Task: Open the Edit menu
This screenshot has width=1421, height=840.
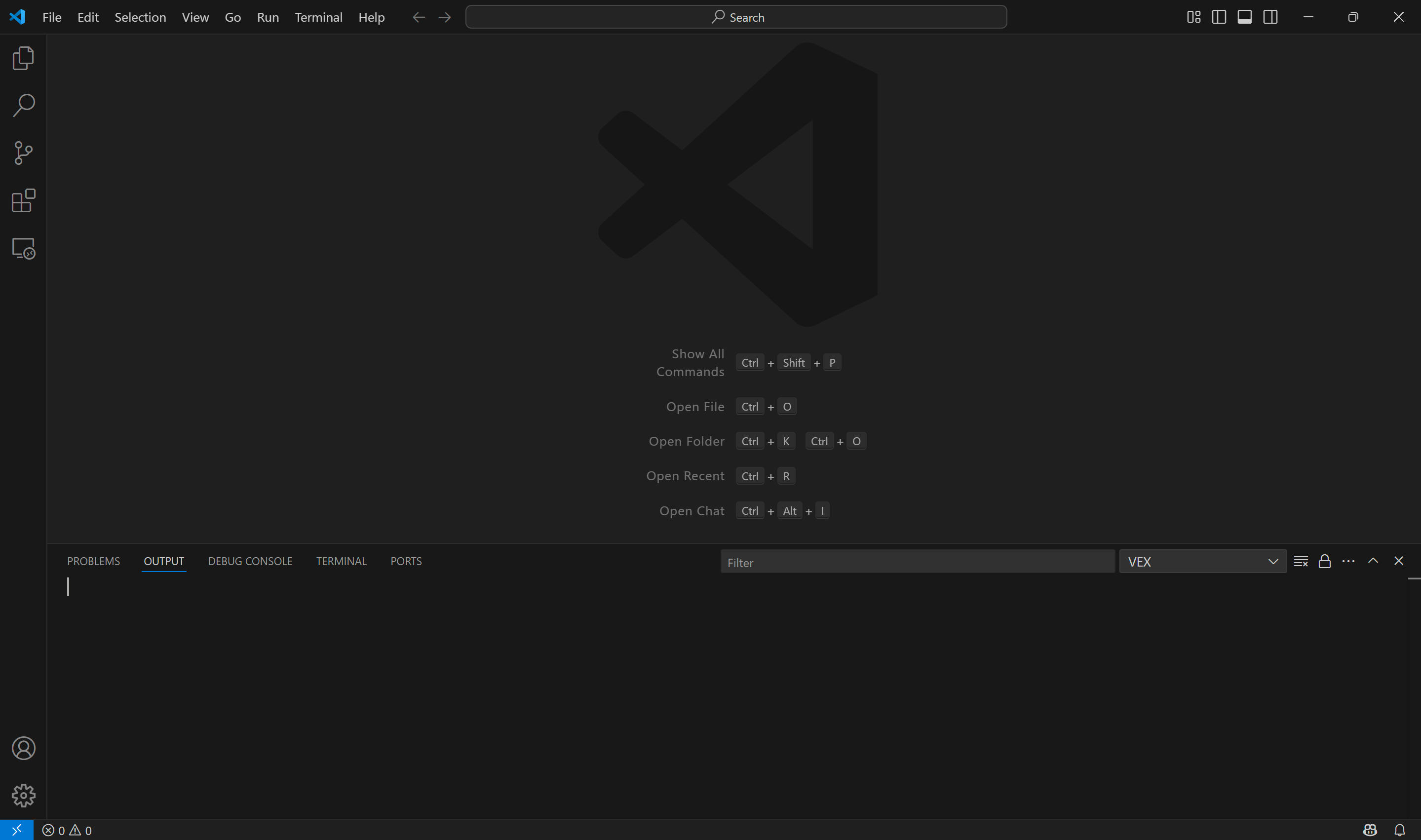Action: (88, 17)
